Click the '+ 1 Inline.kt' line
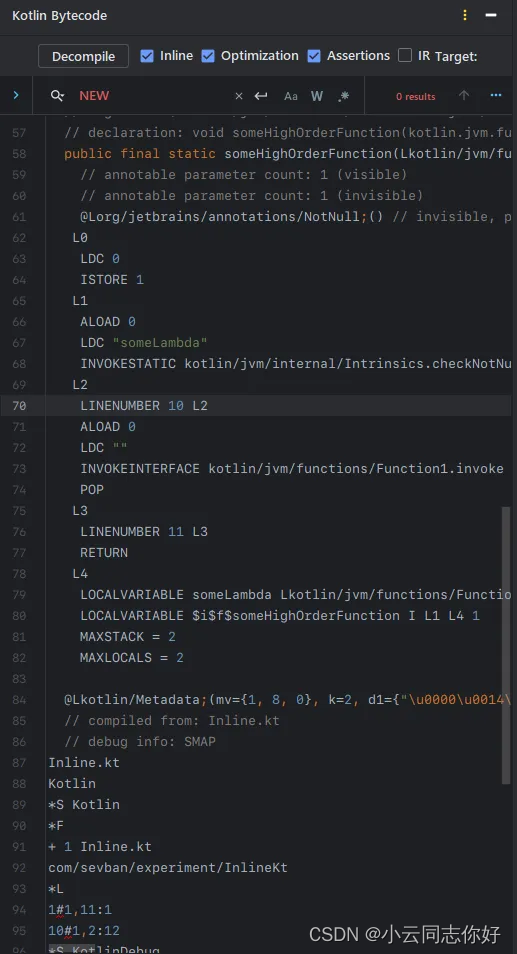 click(x=100, y=846)
